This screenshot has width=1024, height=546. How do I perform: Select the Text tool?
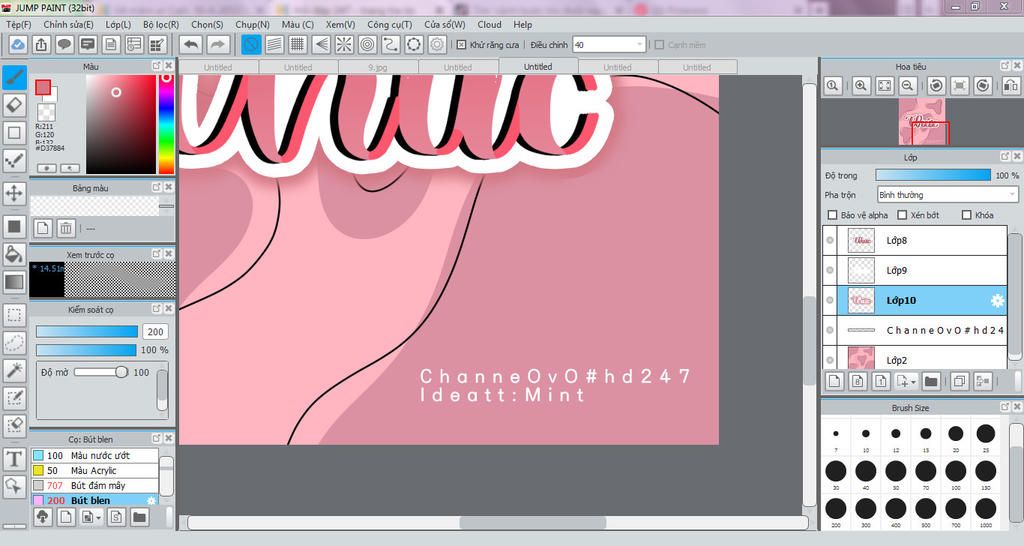coord(14,458)
